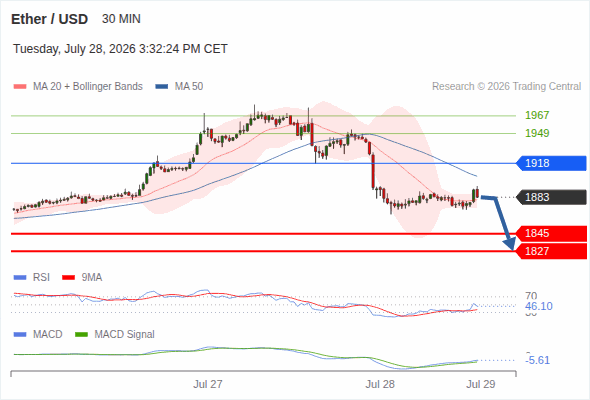The width and height of the screenshot is (590, 400).
Task: Click the RSI legend color marker
Action: pyautogui.click(x=20, y=278)
